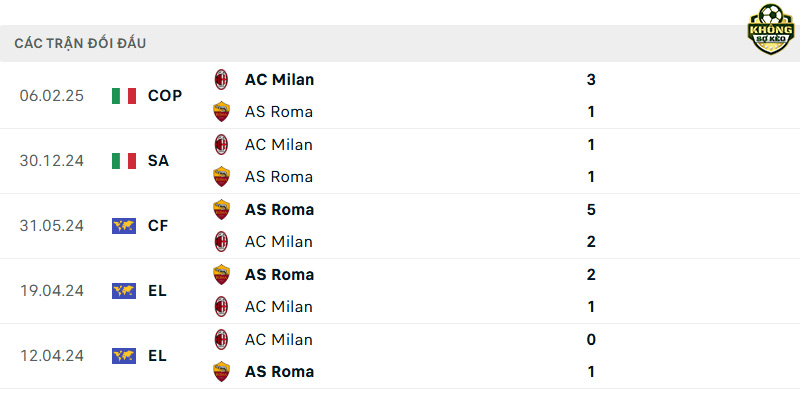Click AC Milan crest in 06.02.25 match

221,80
